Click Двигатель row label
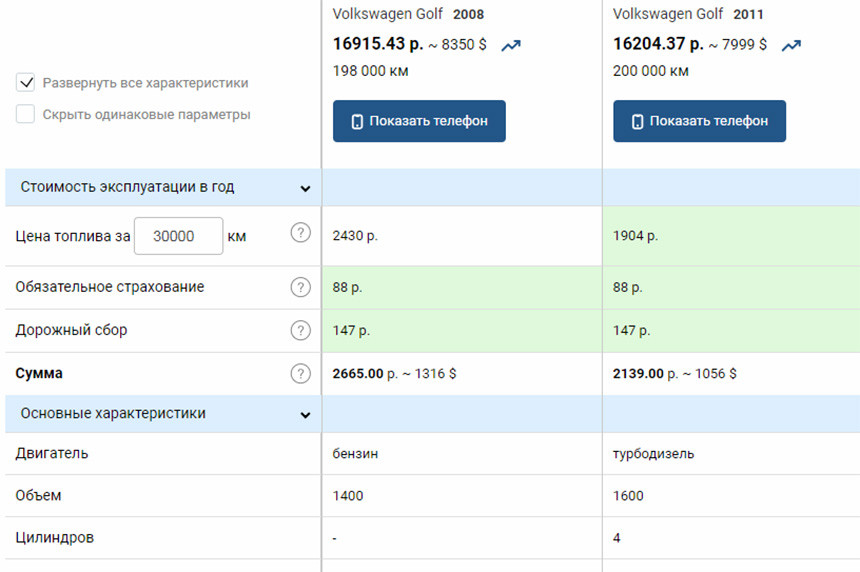860x572 pixels. coord(52,454)
